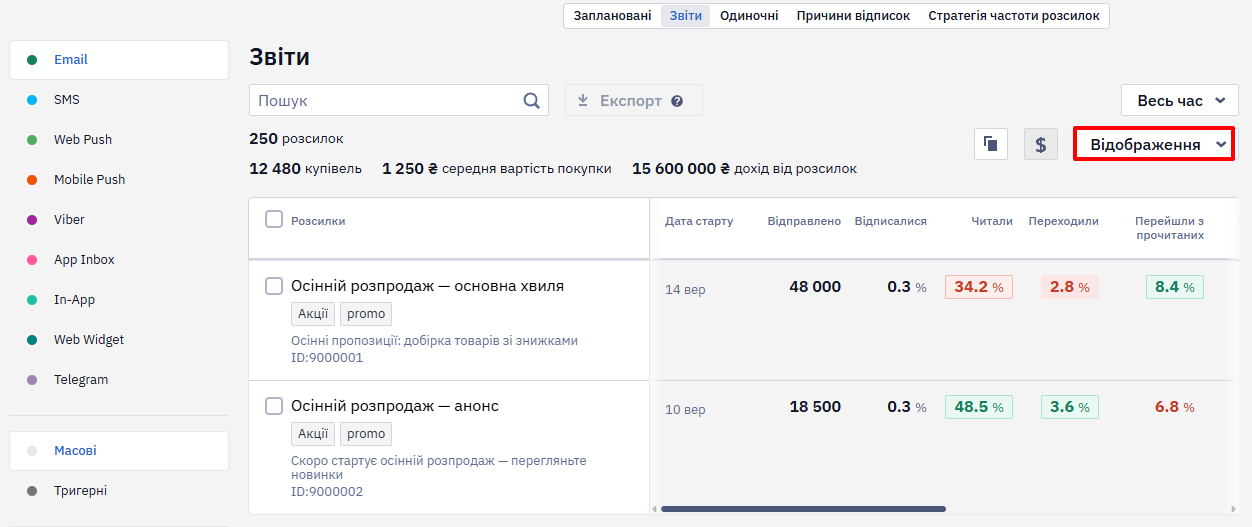Select SMS channel in sidebar

click(x=119, y=100)
